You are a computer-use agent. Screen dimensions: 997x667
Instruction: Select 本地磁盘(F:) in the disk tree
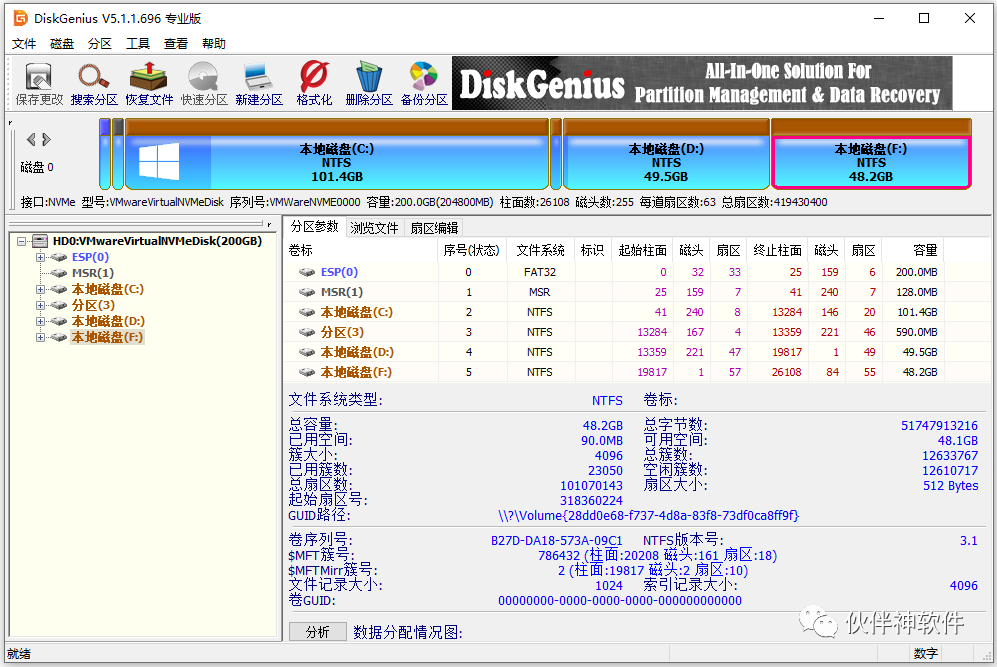[107, 337]
